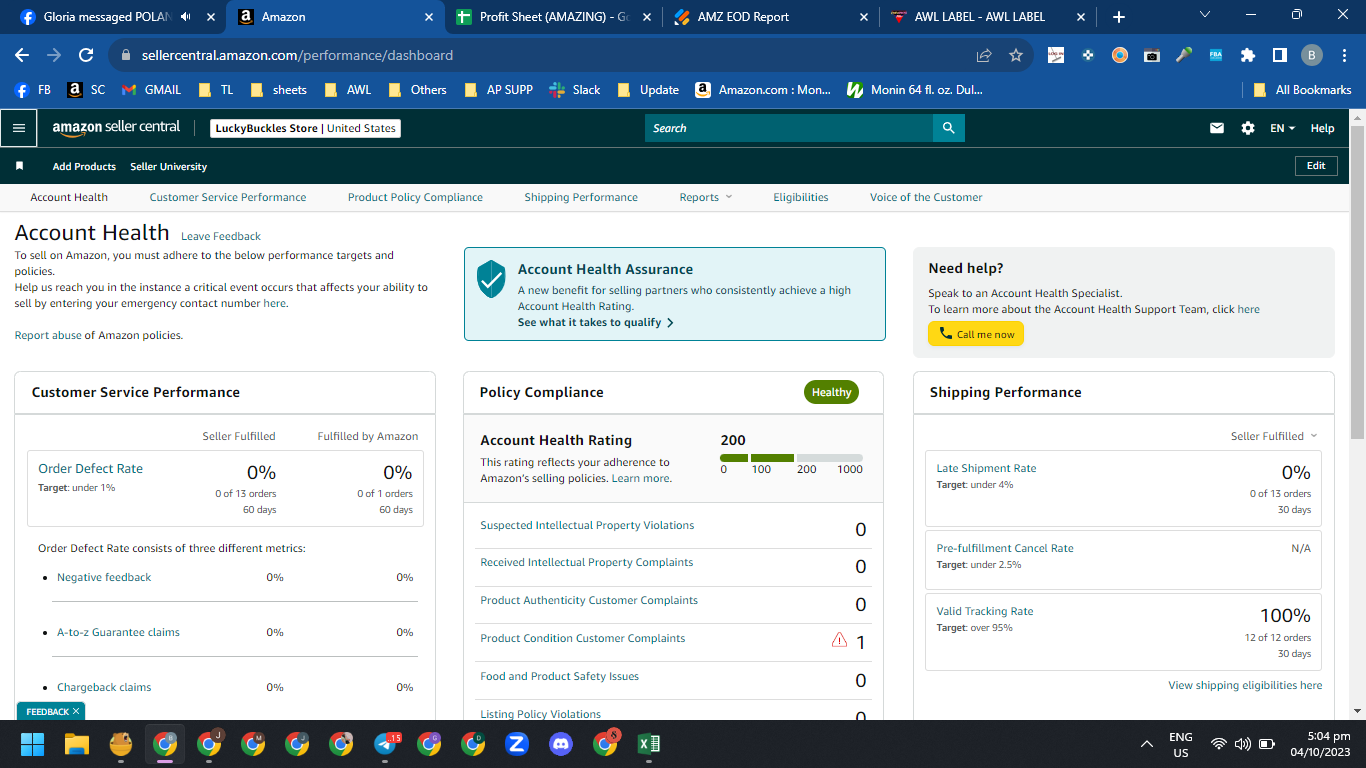Open a new browser tab with plus
The width and height of the screenshot is (1366, 768).
[x=1119, y=17]
